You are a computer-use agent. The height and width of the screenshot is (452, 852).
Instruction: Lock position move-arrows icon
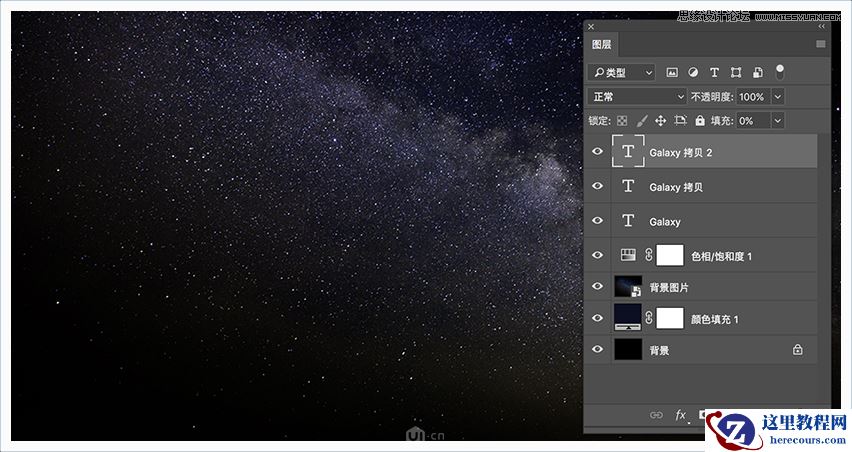[660, 121]
